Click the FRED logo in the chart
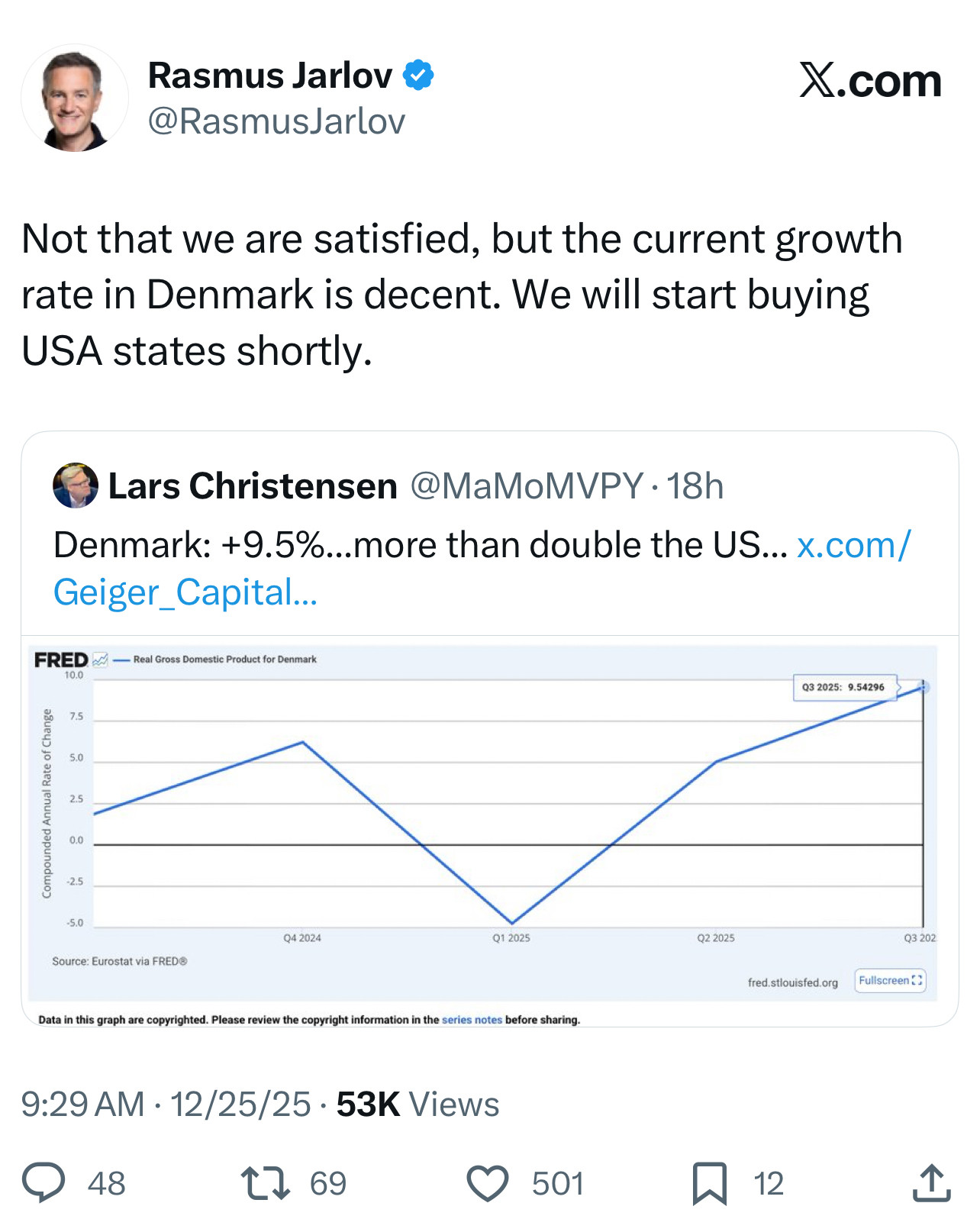 (61, 660)
